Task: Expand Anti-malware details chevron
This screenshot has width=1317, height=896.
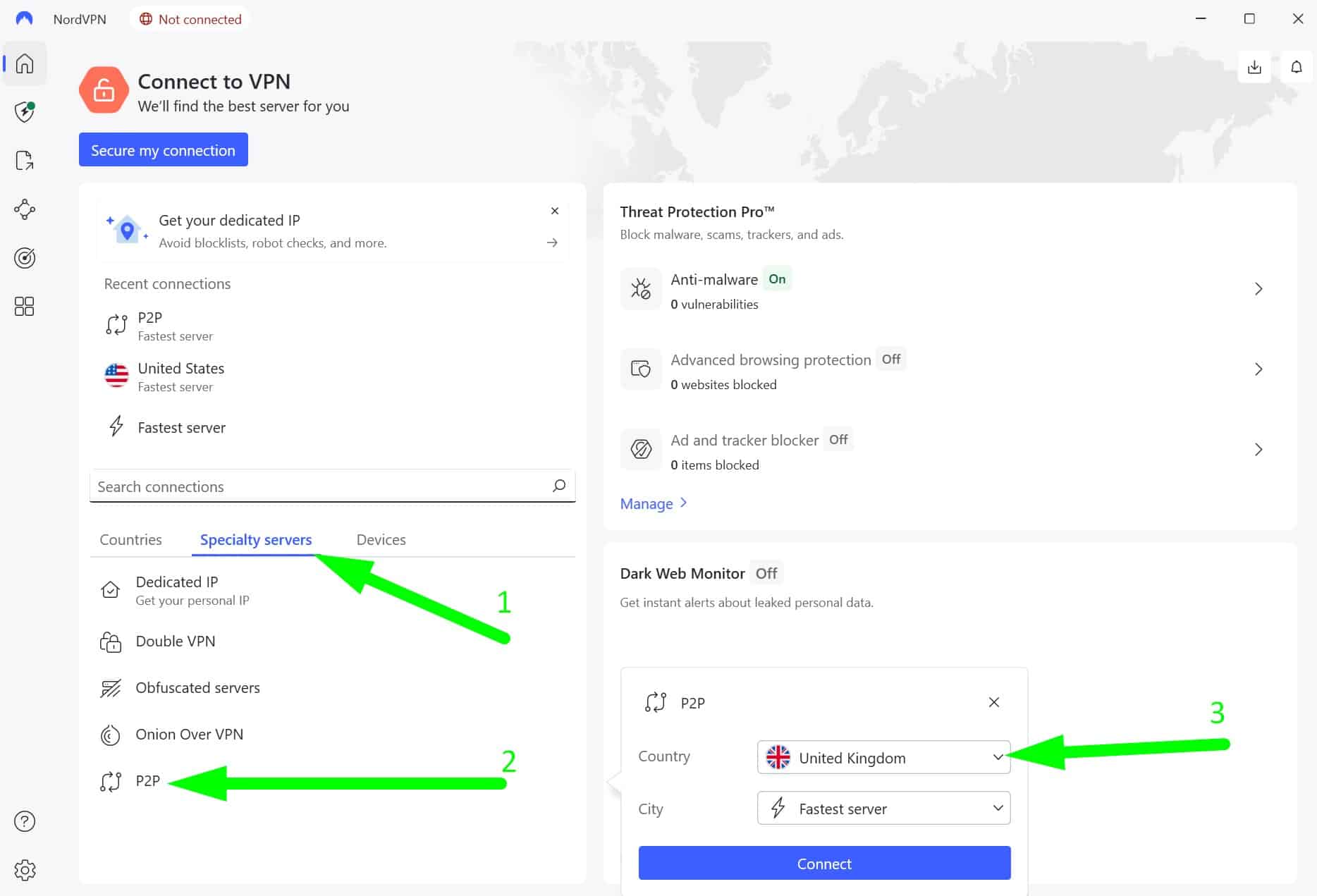Action: (x=1258, y=289)
